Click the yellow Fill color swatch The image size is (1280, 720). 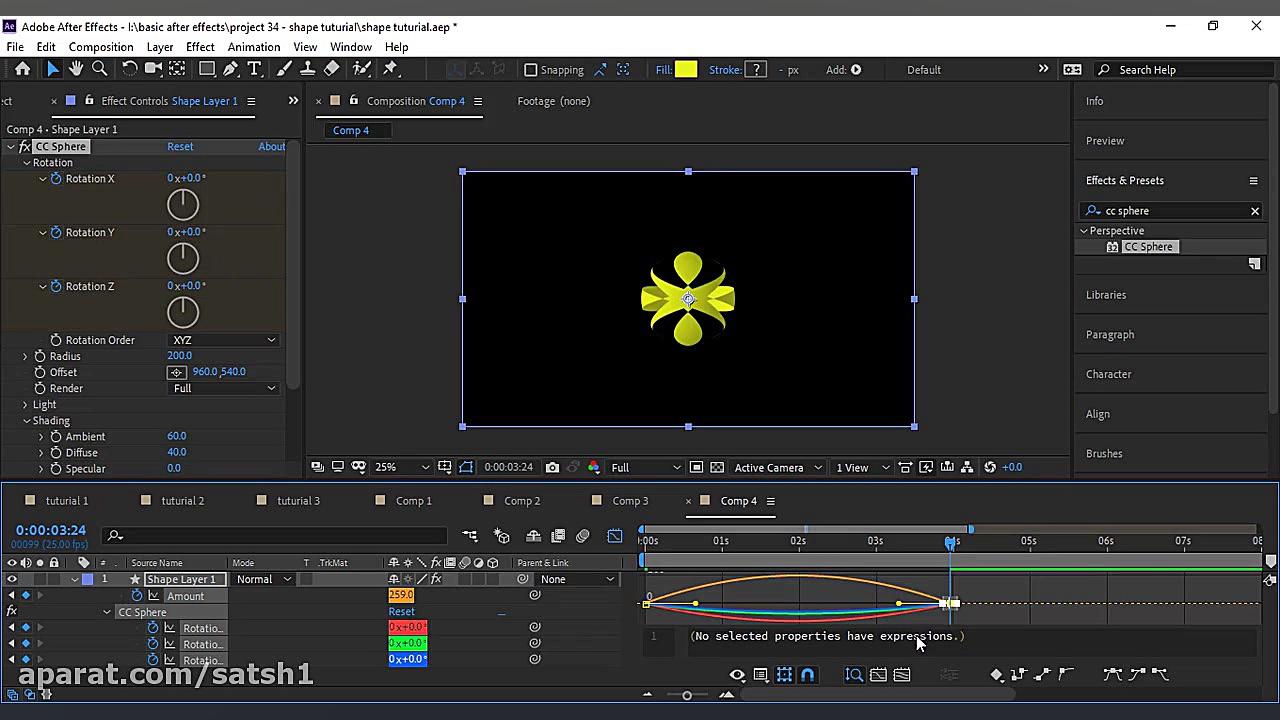686,69
